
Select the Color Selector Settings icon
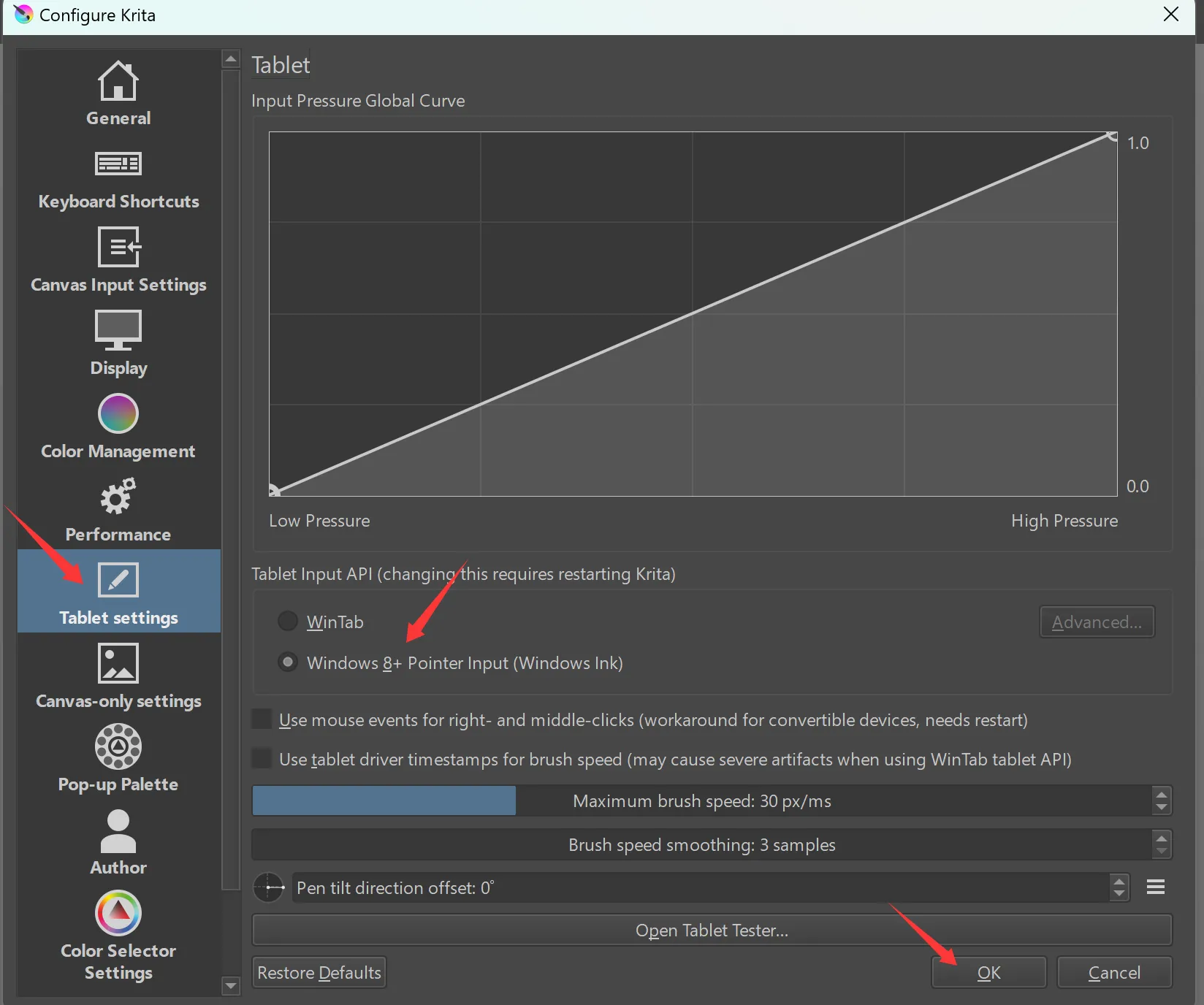pyautogui.click(x=118, y=913)
